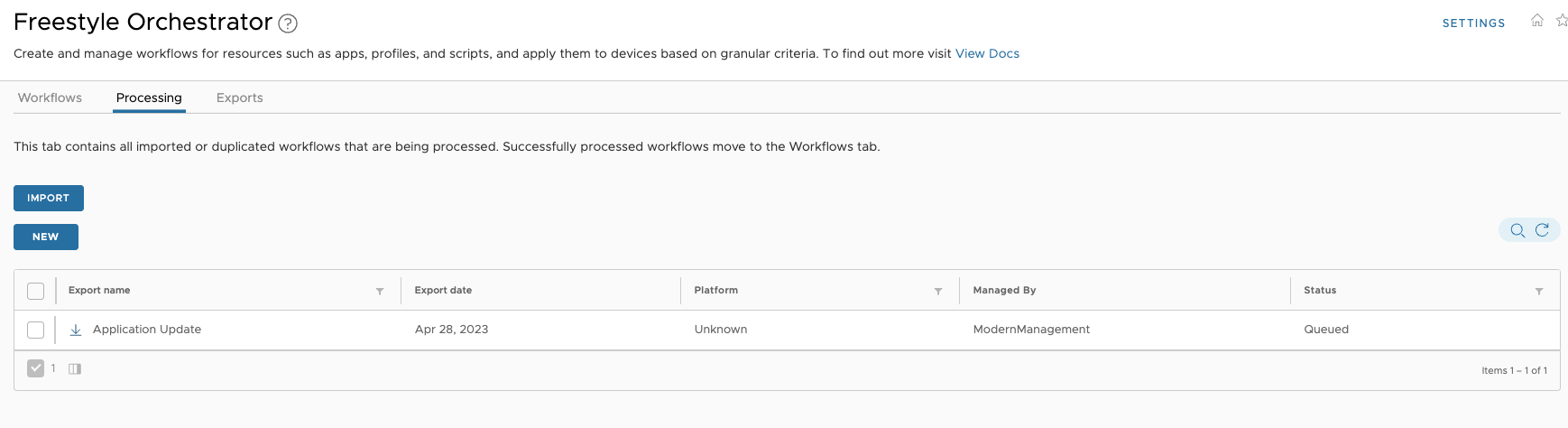Screen dimensions: 1568x428
Task: Switch to the Exports tab
Action: click(239, 98)
